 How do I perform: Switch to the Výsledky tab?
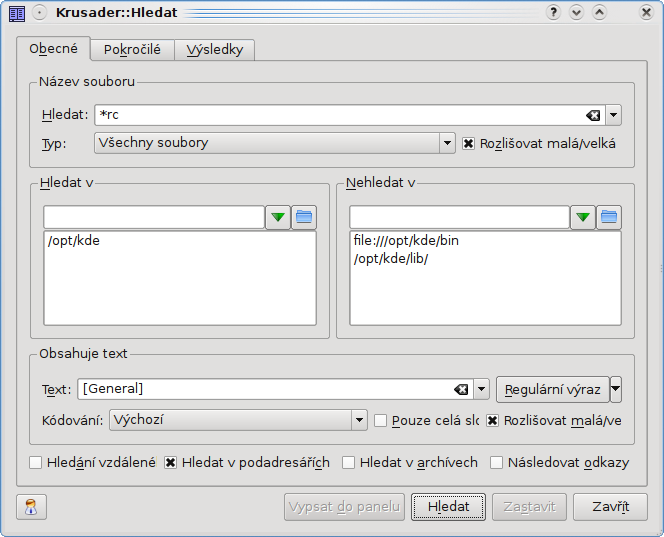[x=215, y=50]
